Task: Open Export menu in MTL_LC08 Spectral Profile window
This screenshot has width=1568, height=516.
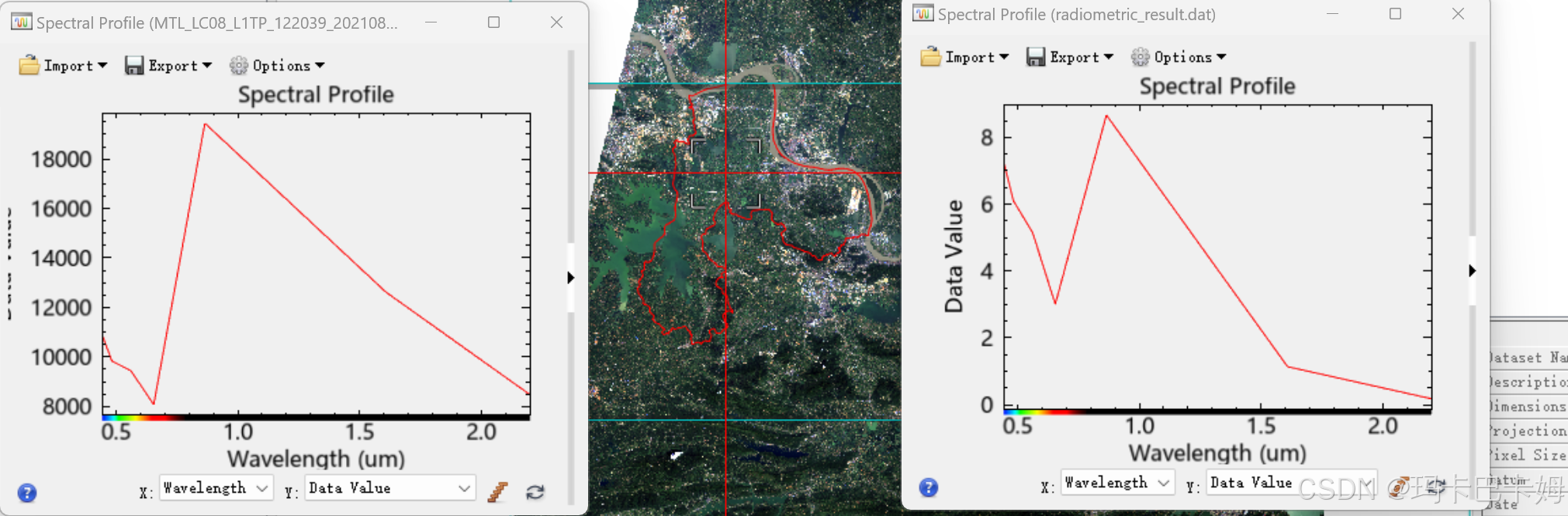Action: (x=168, y=65)
